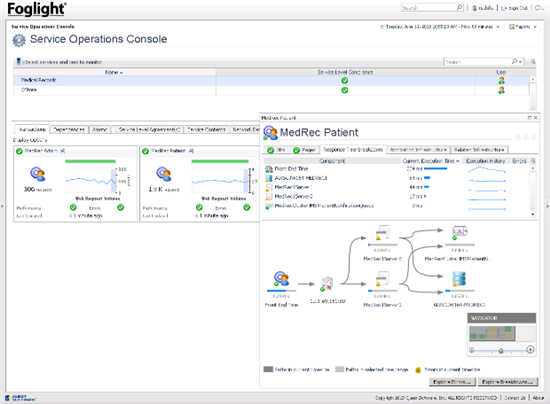Click the services table column settings icon

tap(533, 62)
